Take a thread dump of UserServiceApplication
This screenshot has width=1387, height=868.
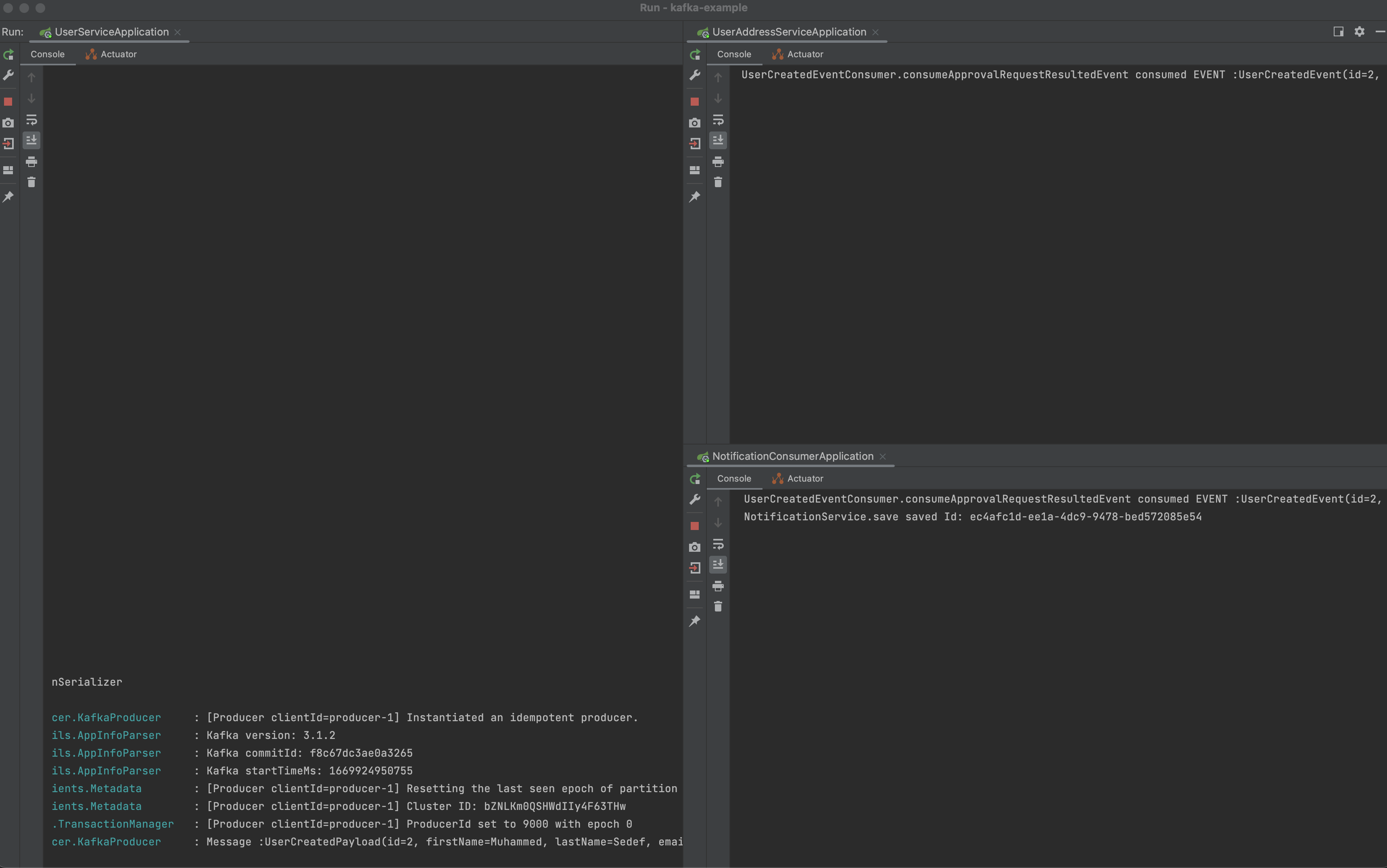click(x=8, y=123)
